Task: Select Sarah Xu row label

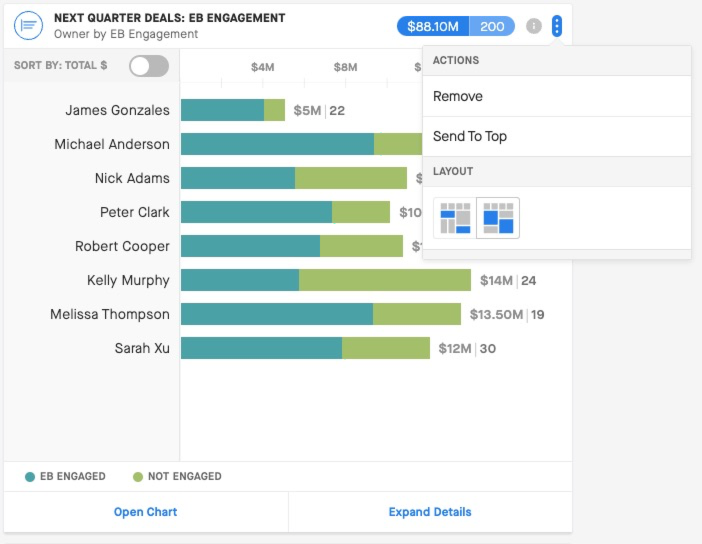Action: tap(142, 348)
